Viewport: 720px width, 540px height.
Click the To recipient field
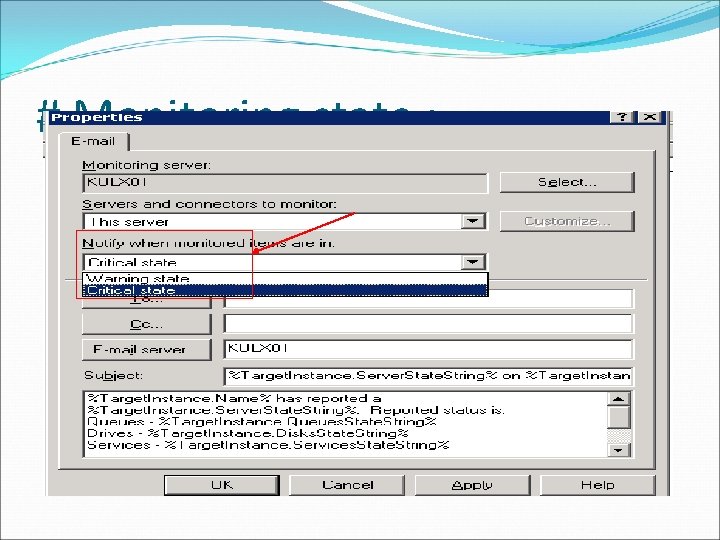pyautogui.click(x=428, y=301)
